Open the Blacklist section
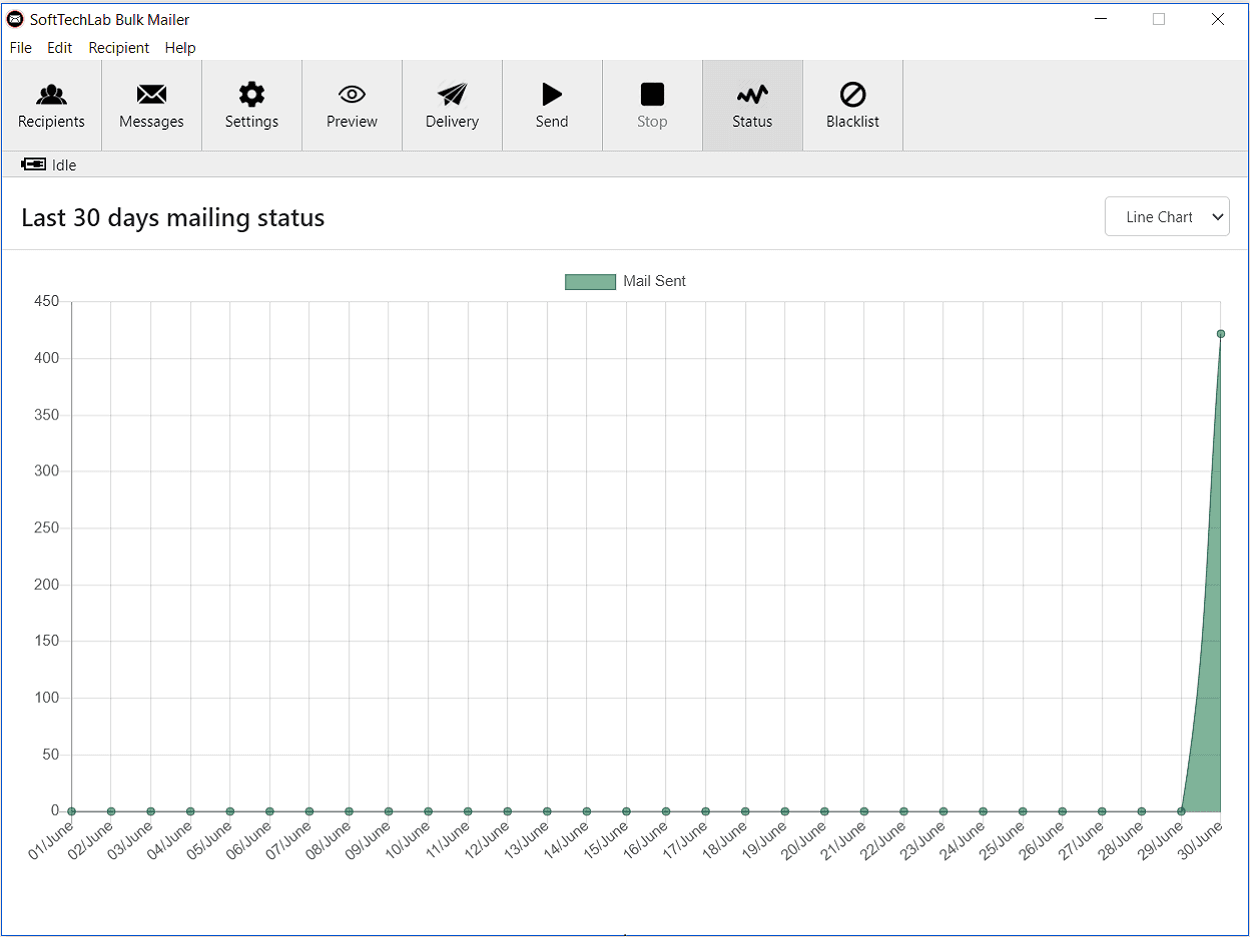 point(853,106)
